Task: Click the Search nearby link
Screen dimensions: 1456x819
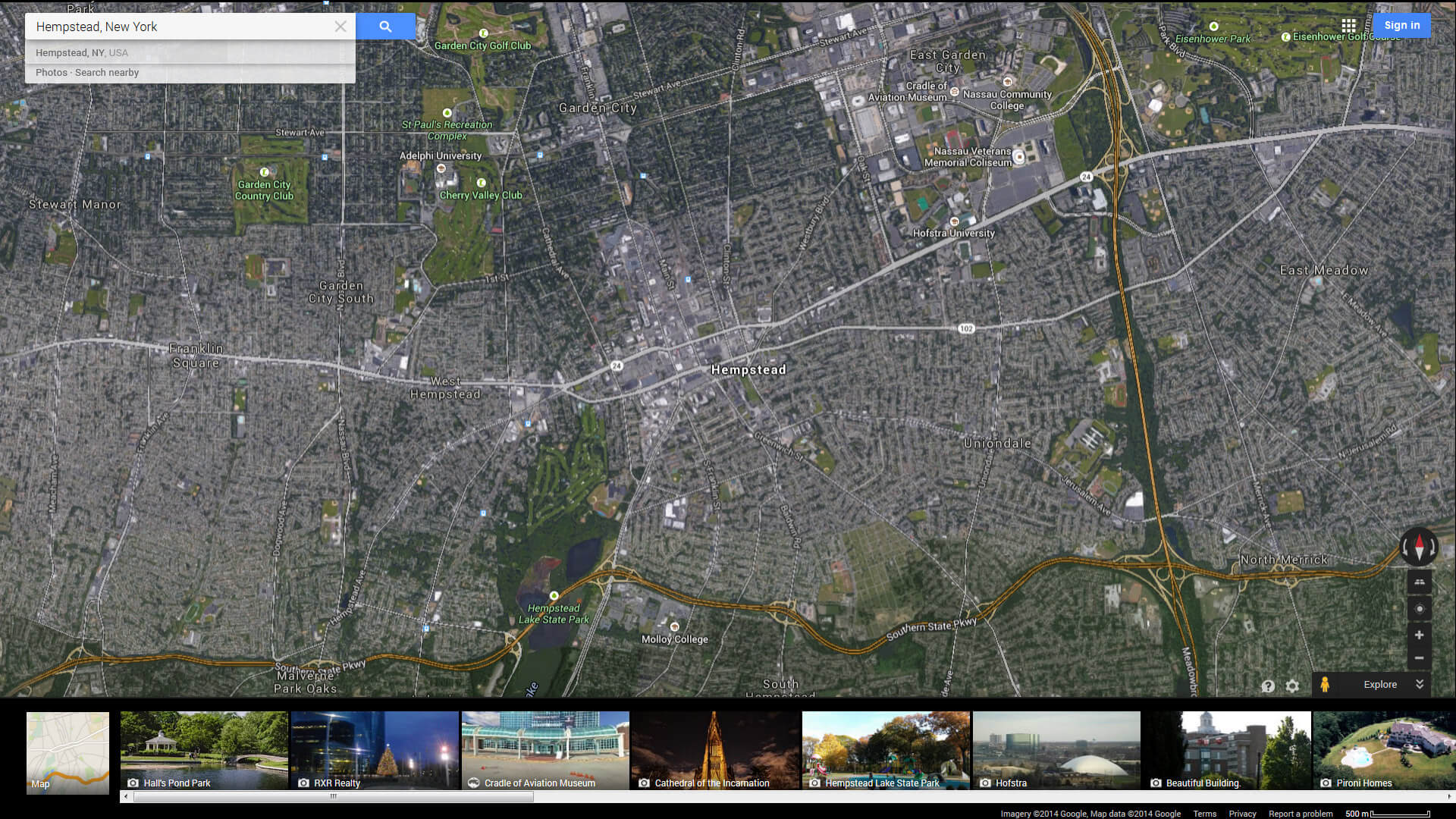Action: pos(107,73)
